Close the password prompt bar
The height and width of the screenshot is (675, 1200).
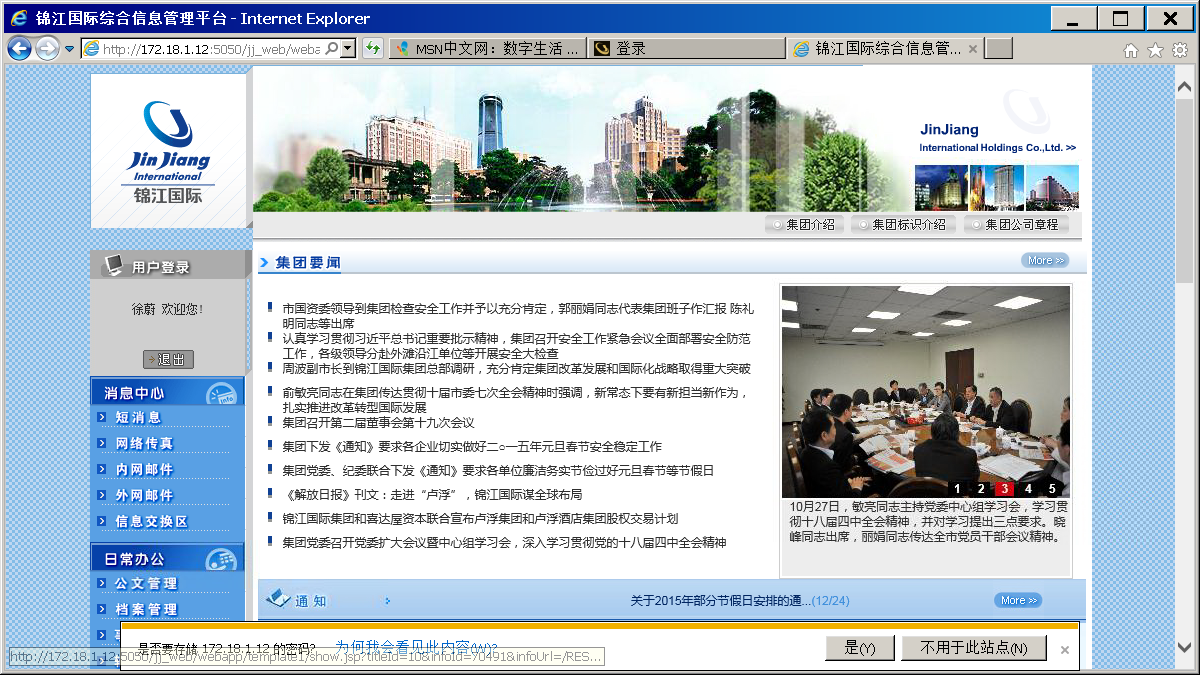point(1065,649)
